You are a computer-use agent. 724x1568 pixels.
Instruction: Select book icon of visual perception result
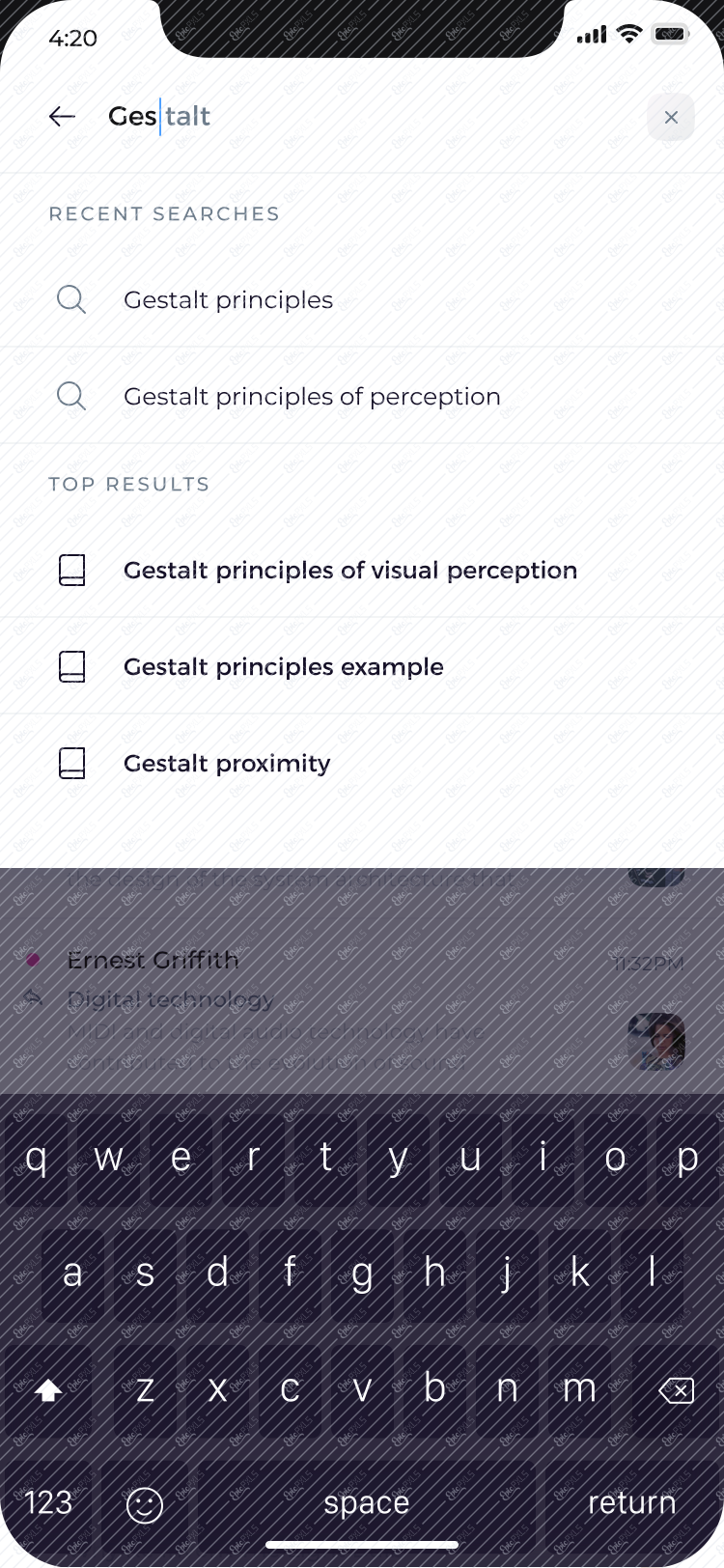coord(72,570)
